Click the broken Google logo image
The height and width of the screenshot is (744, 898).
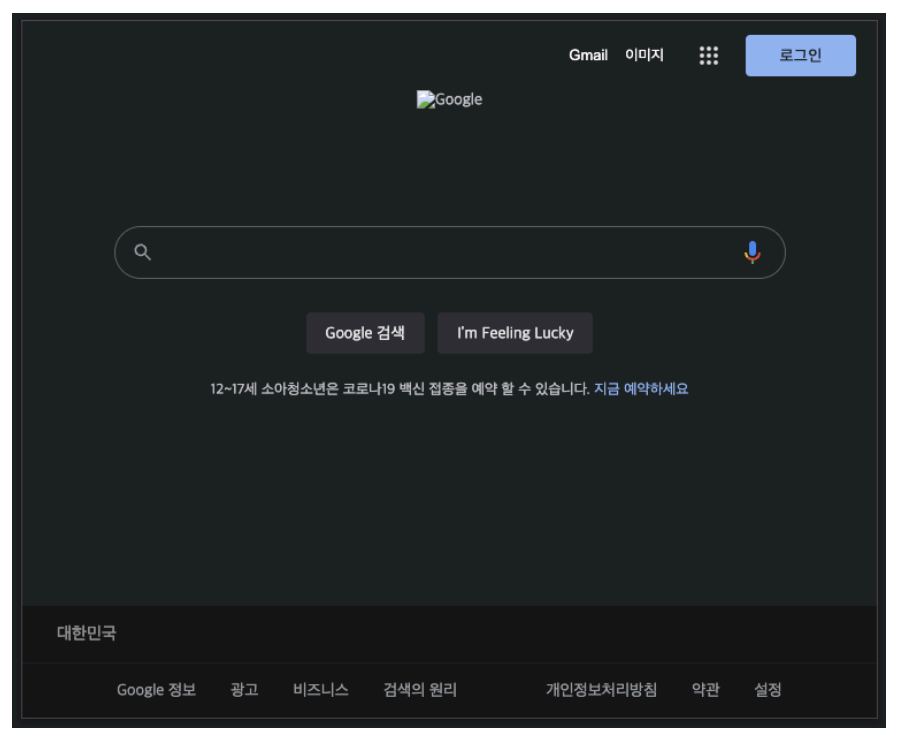click(x=450, y=100)
